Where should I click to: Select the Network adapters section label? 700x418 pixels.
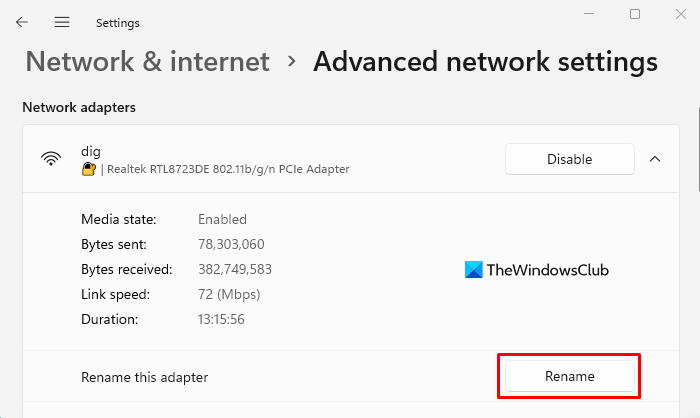pyautogui.click(x=79, y=107)
